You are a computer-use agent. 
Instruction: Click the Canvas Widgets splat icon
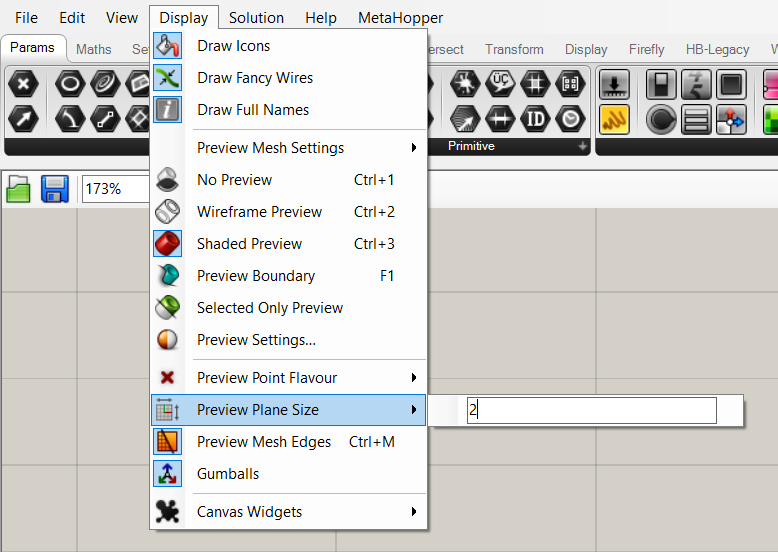tap(167, 512)
